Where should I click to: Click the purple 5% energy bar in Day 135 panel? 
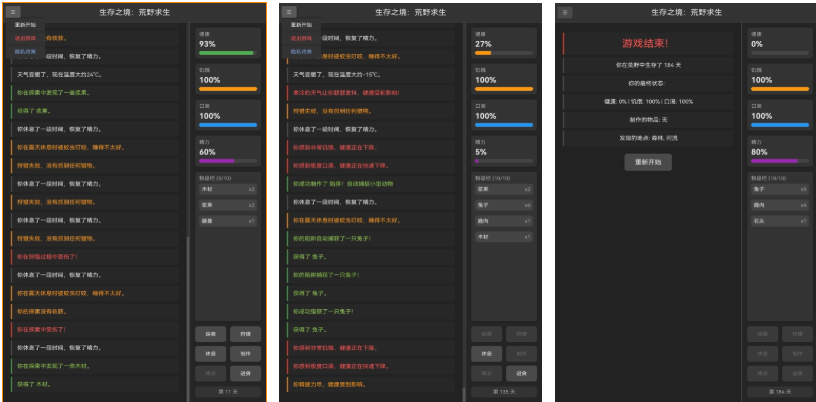[x=504, y=161]
